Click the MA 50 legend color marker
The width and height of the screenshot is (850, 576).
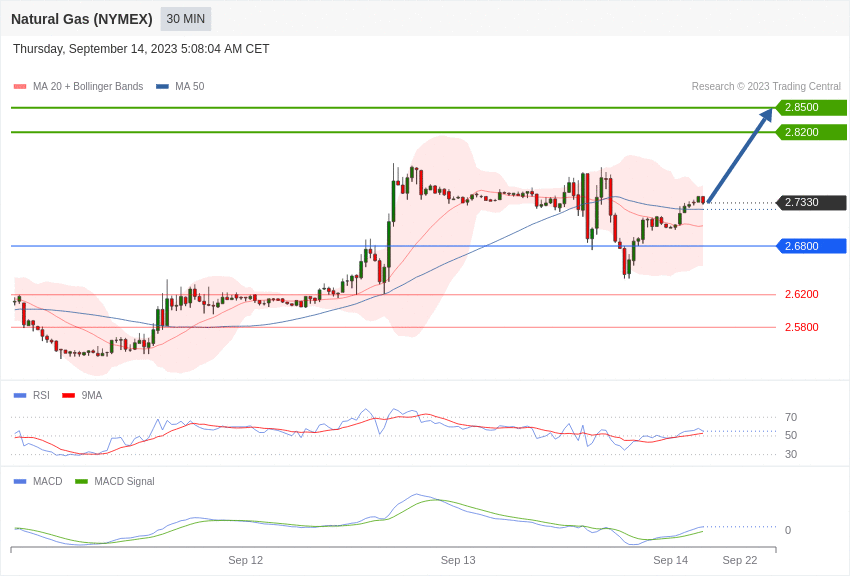tap(162, 87)
